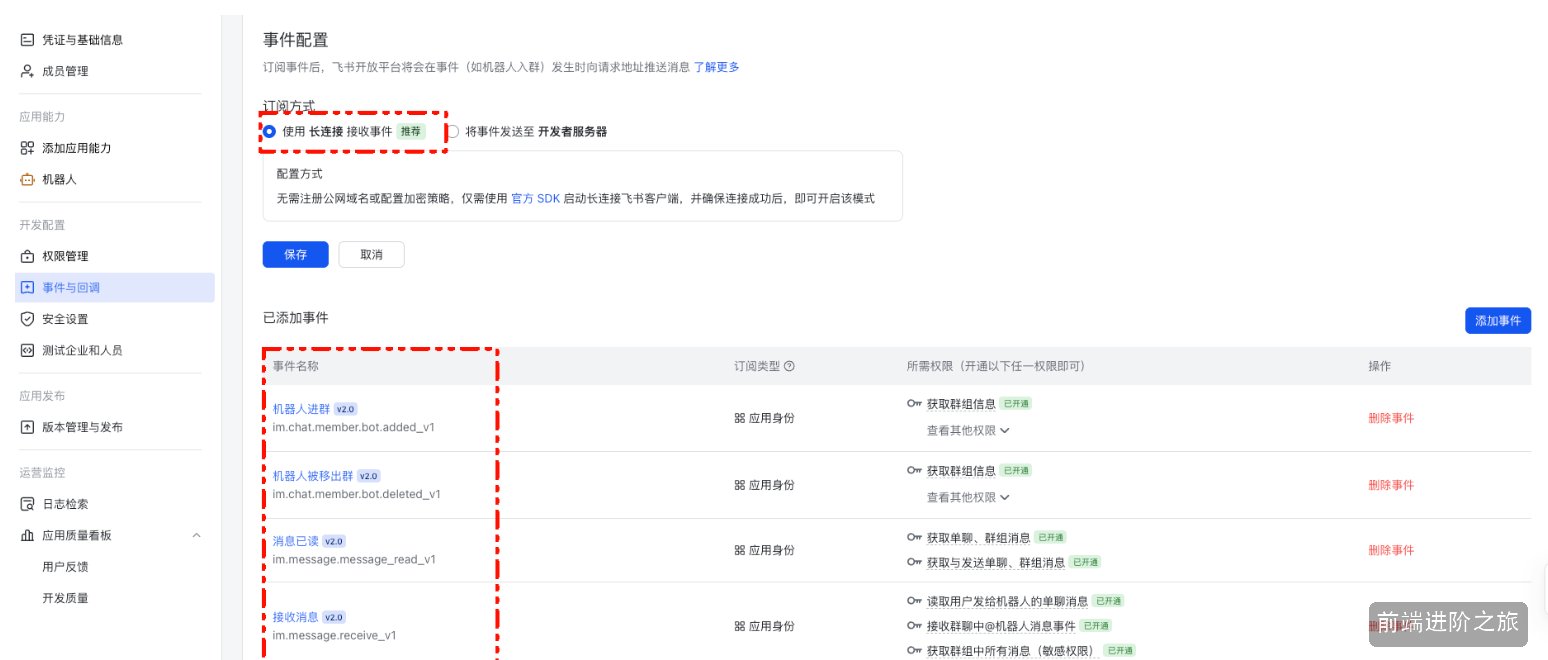Viewport: 1548px width, 660px height.
Task: Click the 操作 column header
Action: [1379, 366]
